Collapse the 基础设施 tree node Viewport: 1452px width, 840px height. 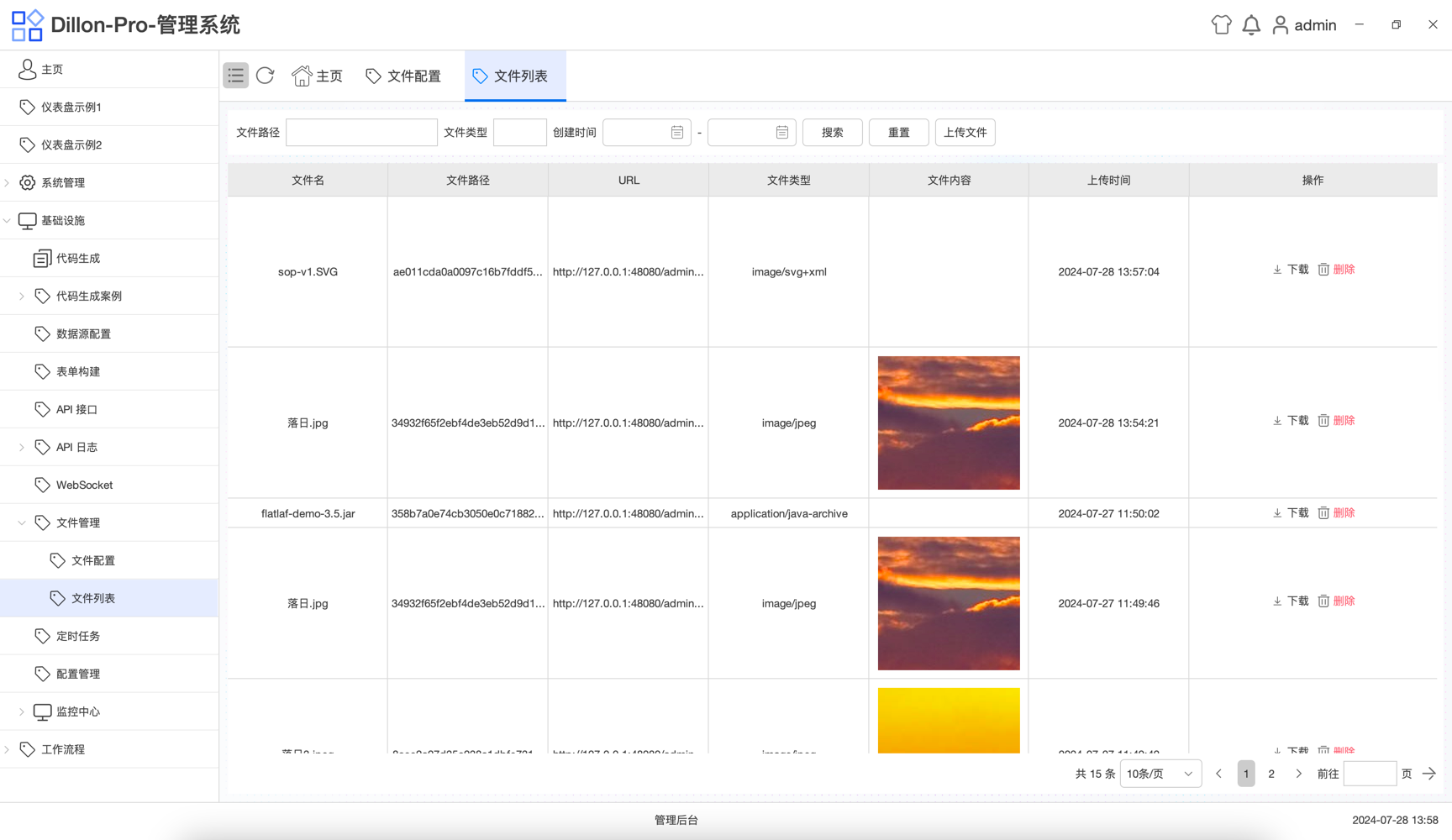tap(8, 220)
